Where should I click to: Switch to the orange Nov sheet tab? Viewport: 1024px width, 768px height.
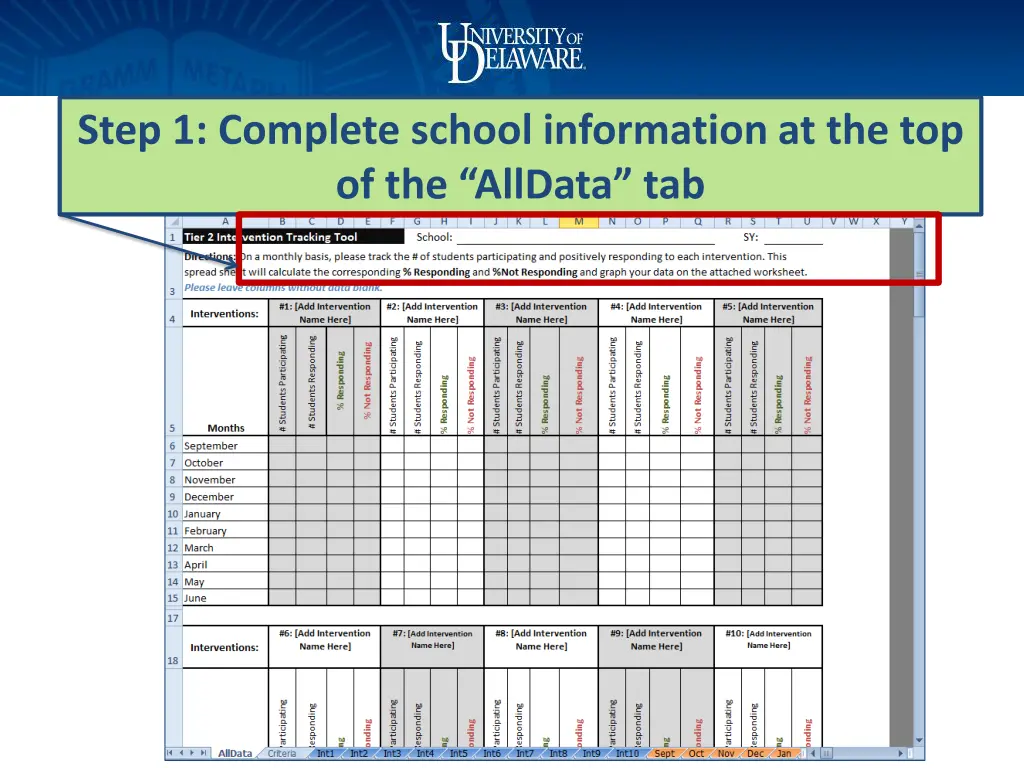click(726, 754)
